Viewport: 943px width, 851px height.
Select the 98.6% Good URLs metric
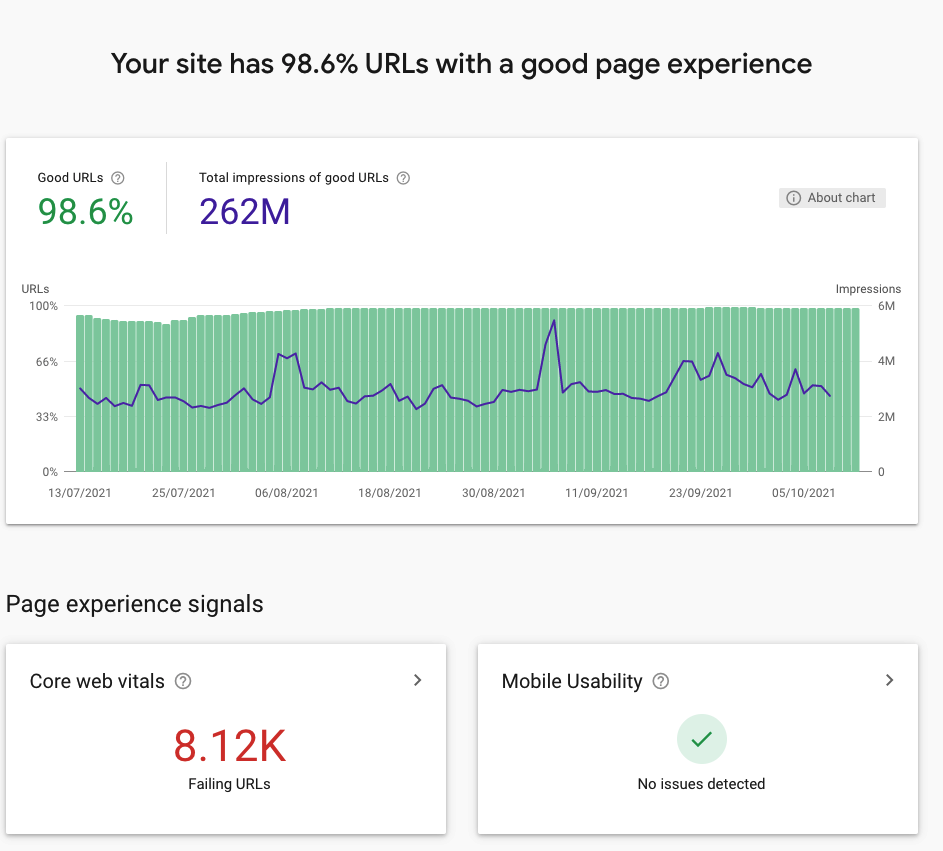point(85,212)
